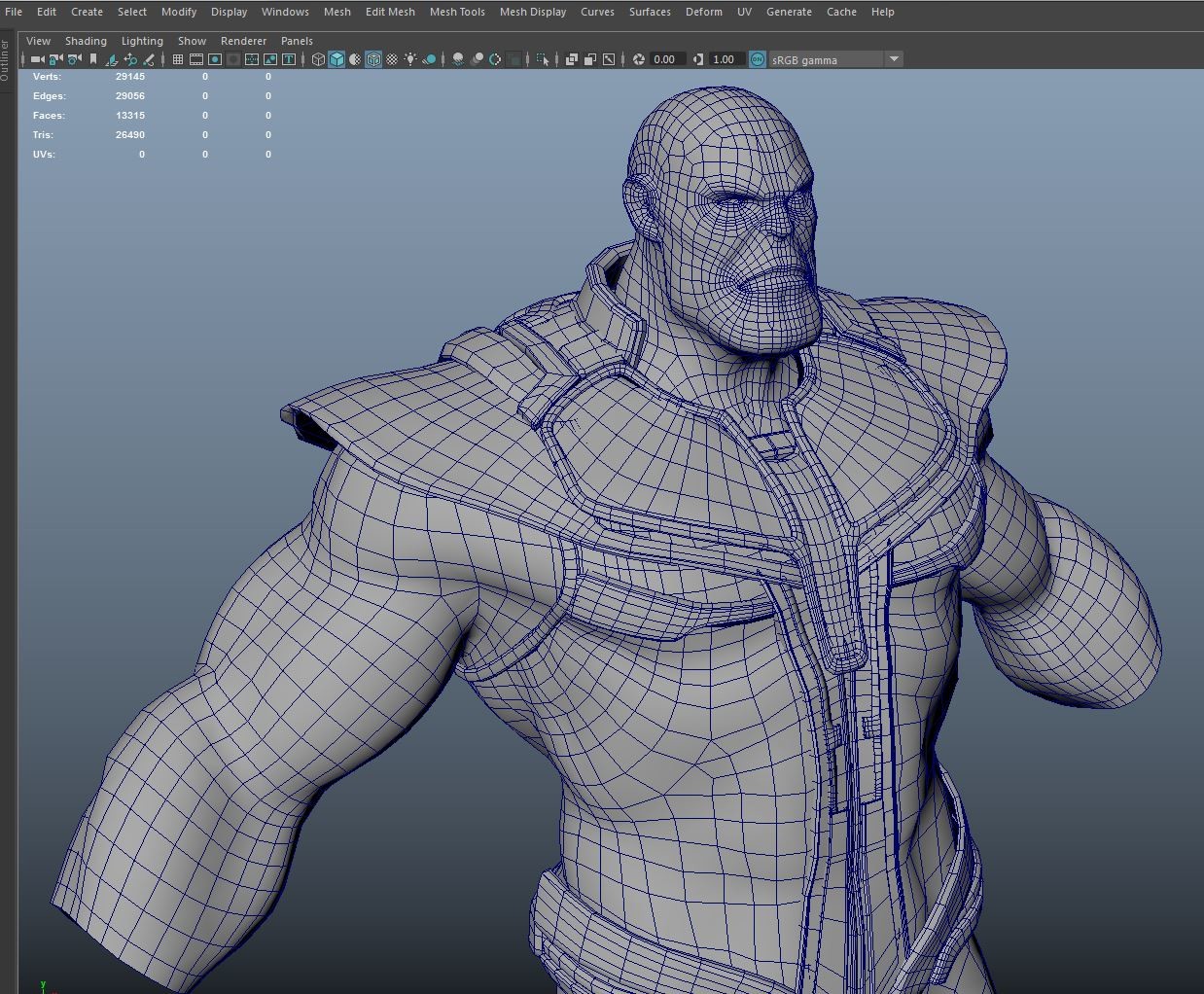The width and height of the screenshot is (1204, 994).
Task: Click the exposure value field 0.00
Action: (668, 59)
